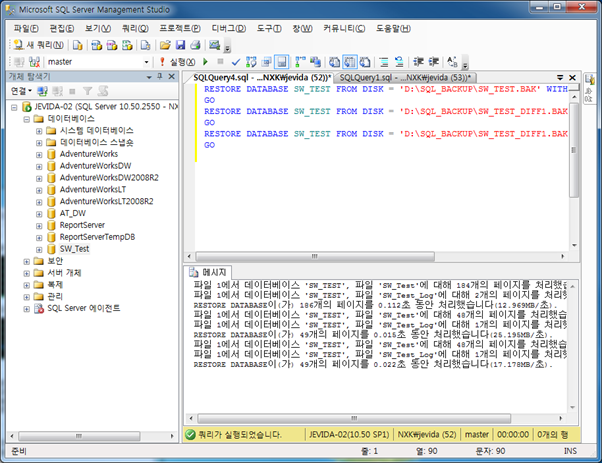Image resolution: width=602 pixels, height=463 pixels.
Task: Select Results to Text icon
Action: pyautogui.click(x=334, y=62)
